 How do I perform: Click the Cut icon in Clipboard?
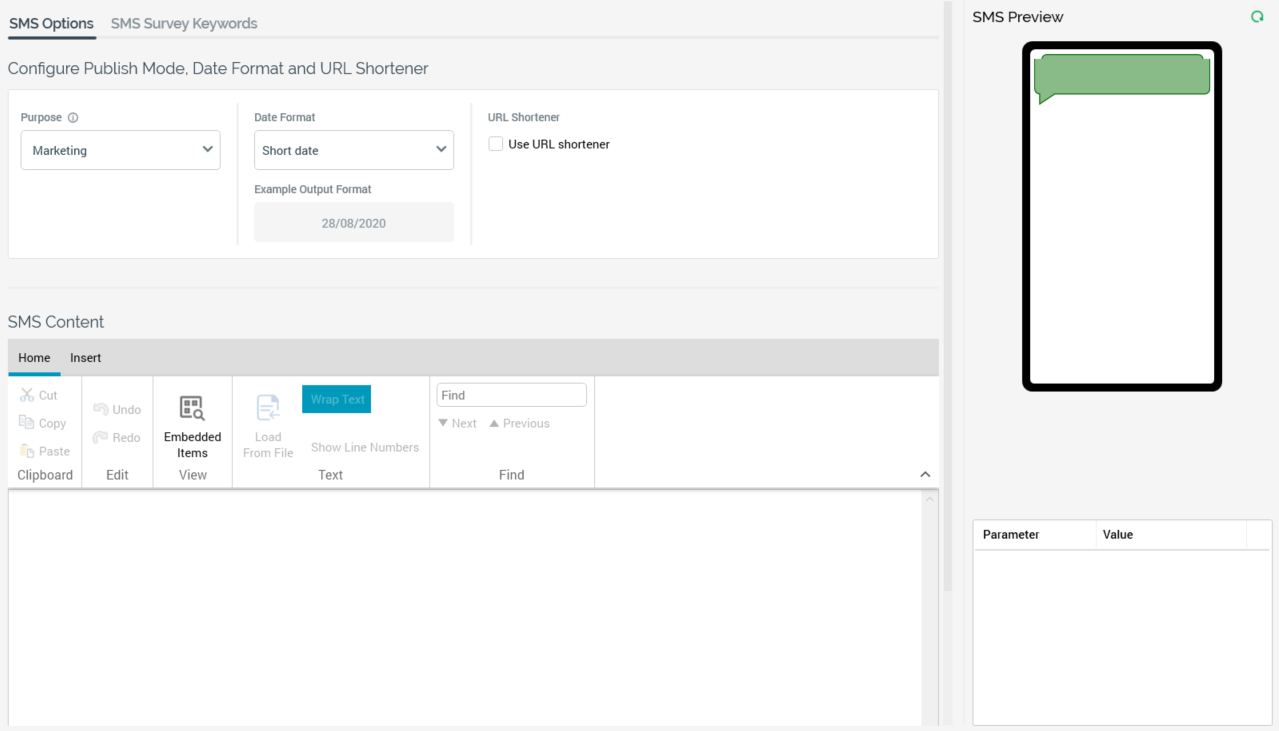tap(27, 395)
